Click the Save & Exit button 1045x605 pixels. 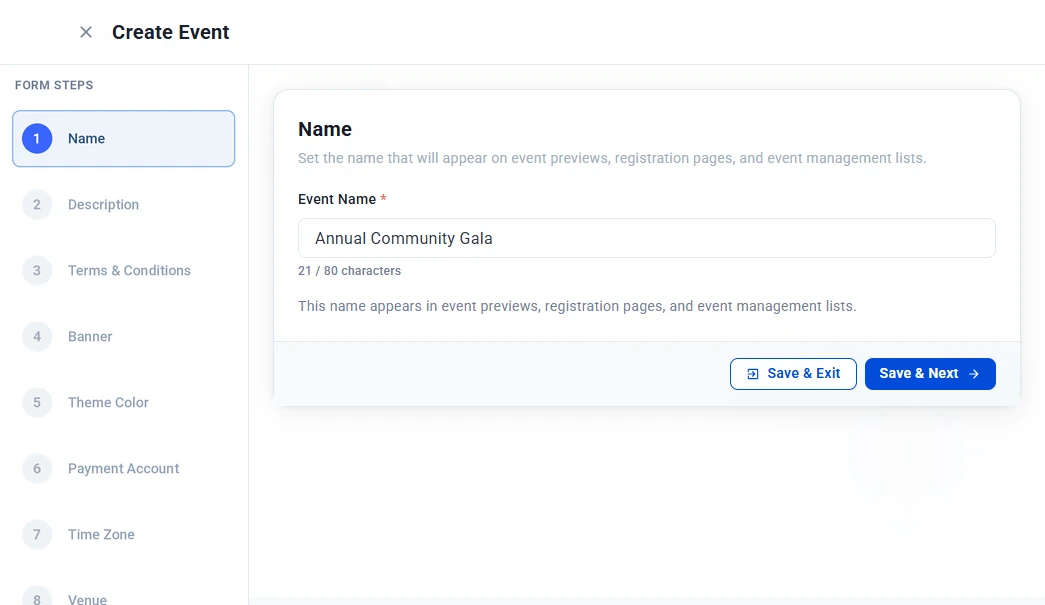click(793, 374)
